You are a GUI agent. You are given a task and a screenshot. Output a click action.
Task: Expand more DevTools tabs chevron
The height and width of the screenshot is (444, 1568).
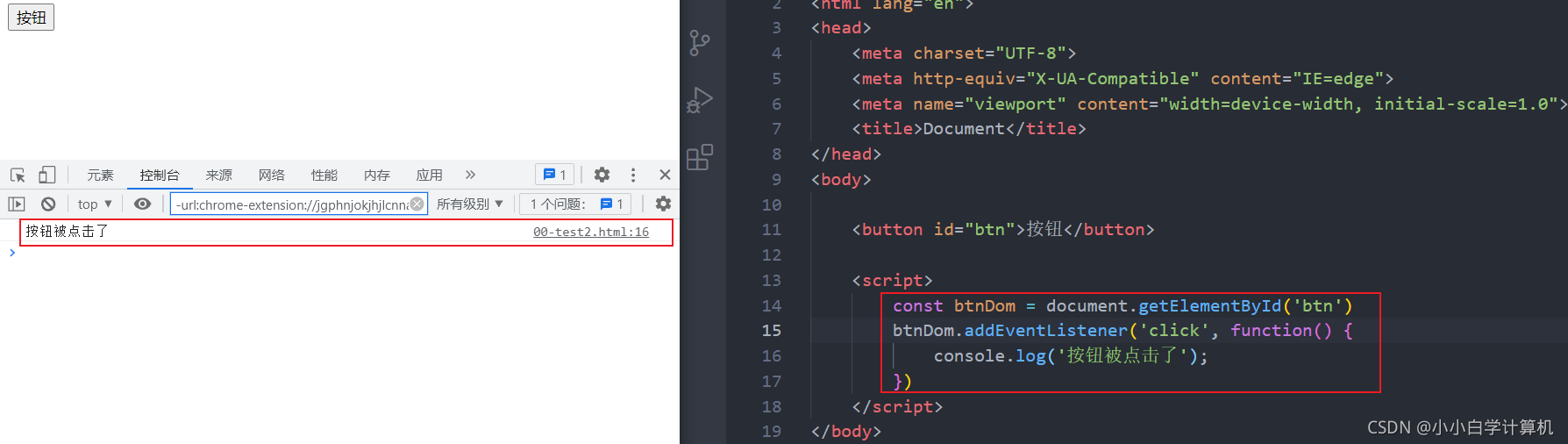pos(471,175)
